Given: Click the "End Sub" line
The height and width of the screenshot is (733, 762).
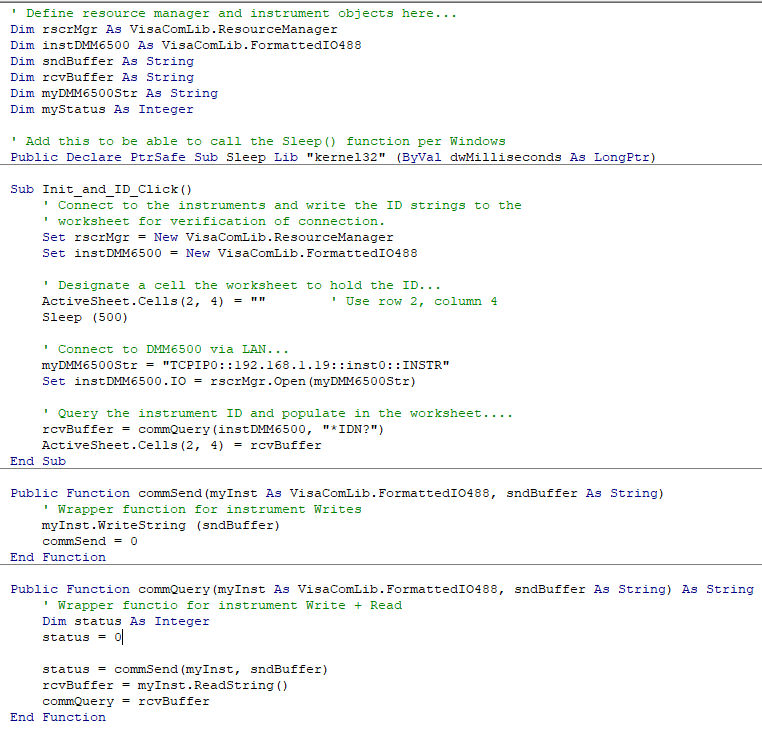Looking at the screenshot, I should [38, 461].
